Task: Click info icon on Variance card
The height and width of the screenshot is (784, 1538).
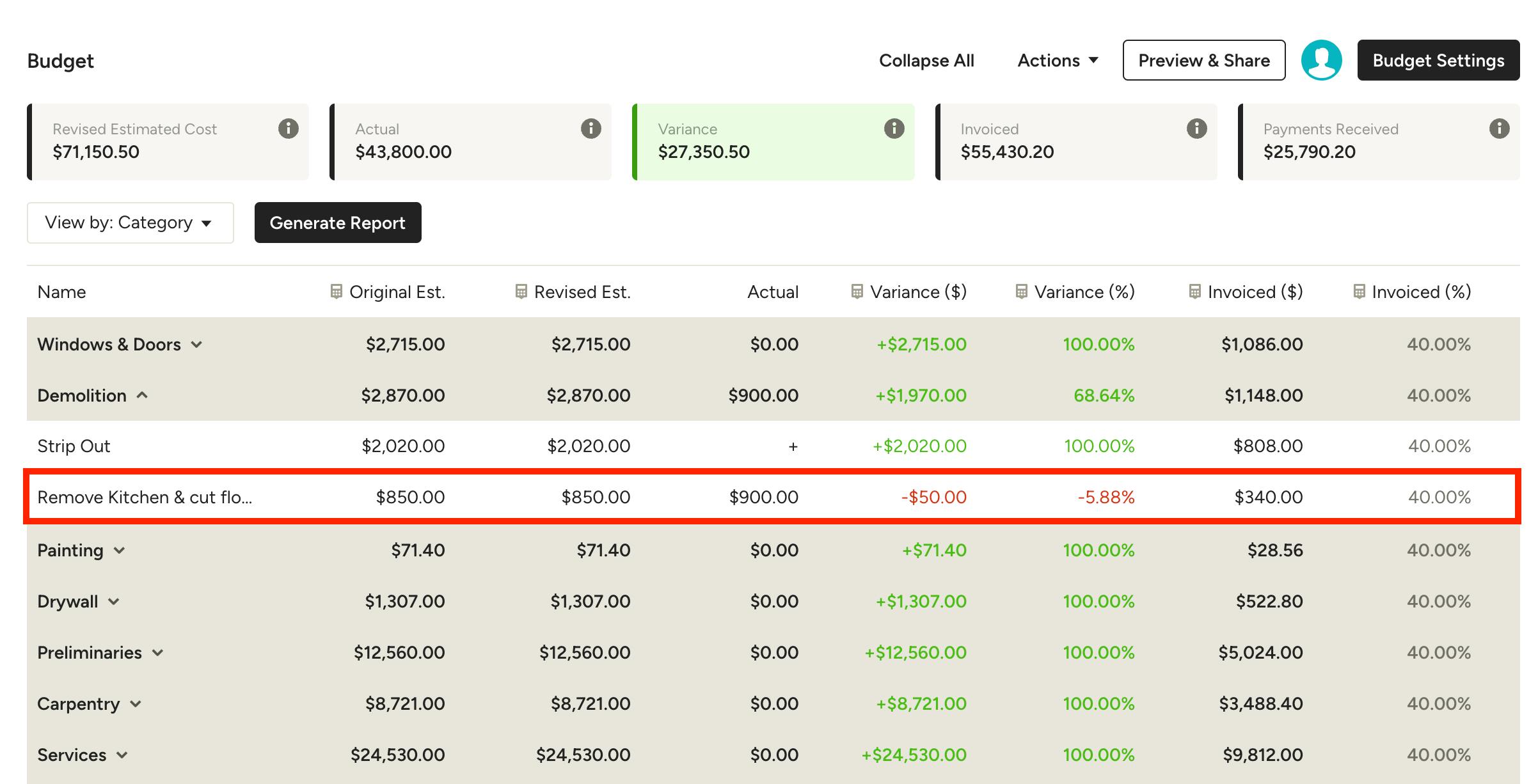Action: [x=894, y=129]
